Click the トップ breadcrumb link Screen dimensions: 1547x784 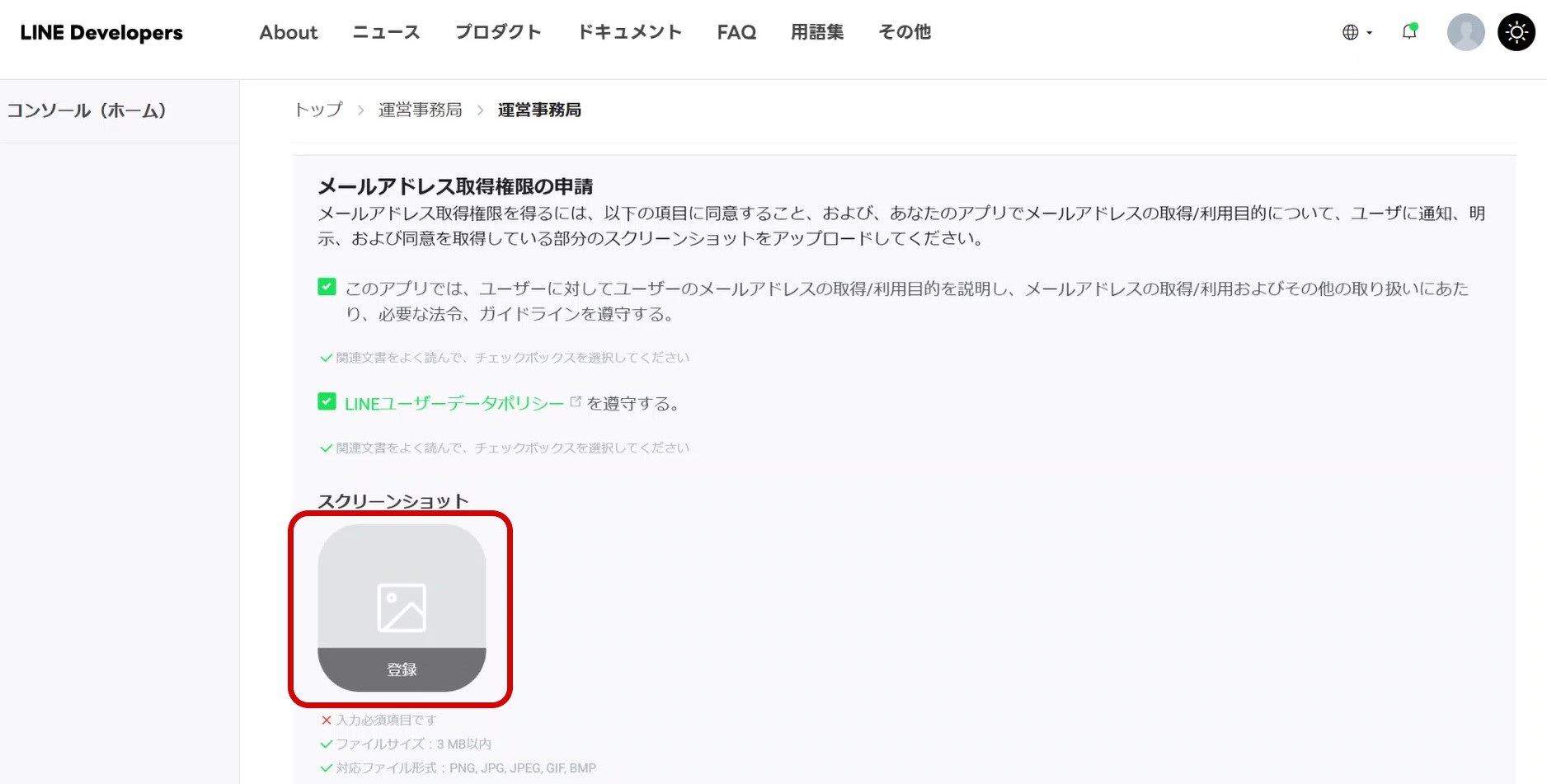(318, 110)
